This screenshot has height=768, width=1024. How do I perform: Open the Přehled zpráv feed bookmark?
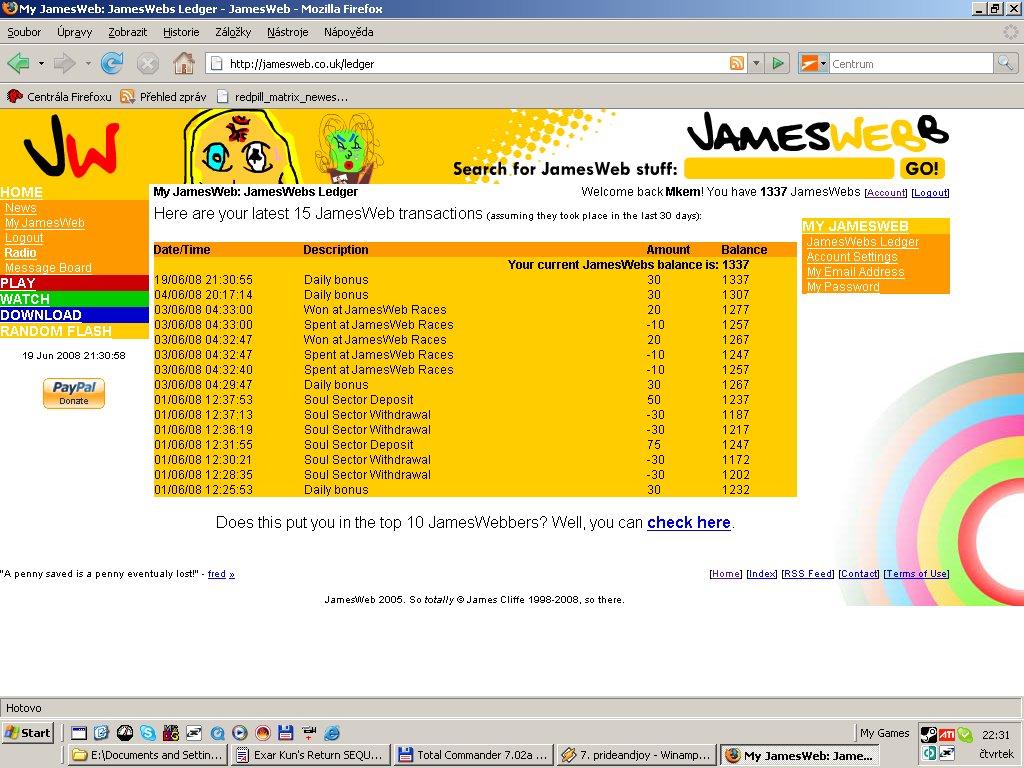coord(163,97)
